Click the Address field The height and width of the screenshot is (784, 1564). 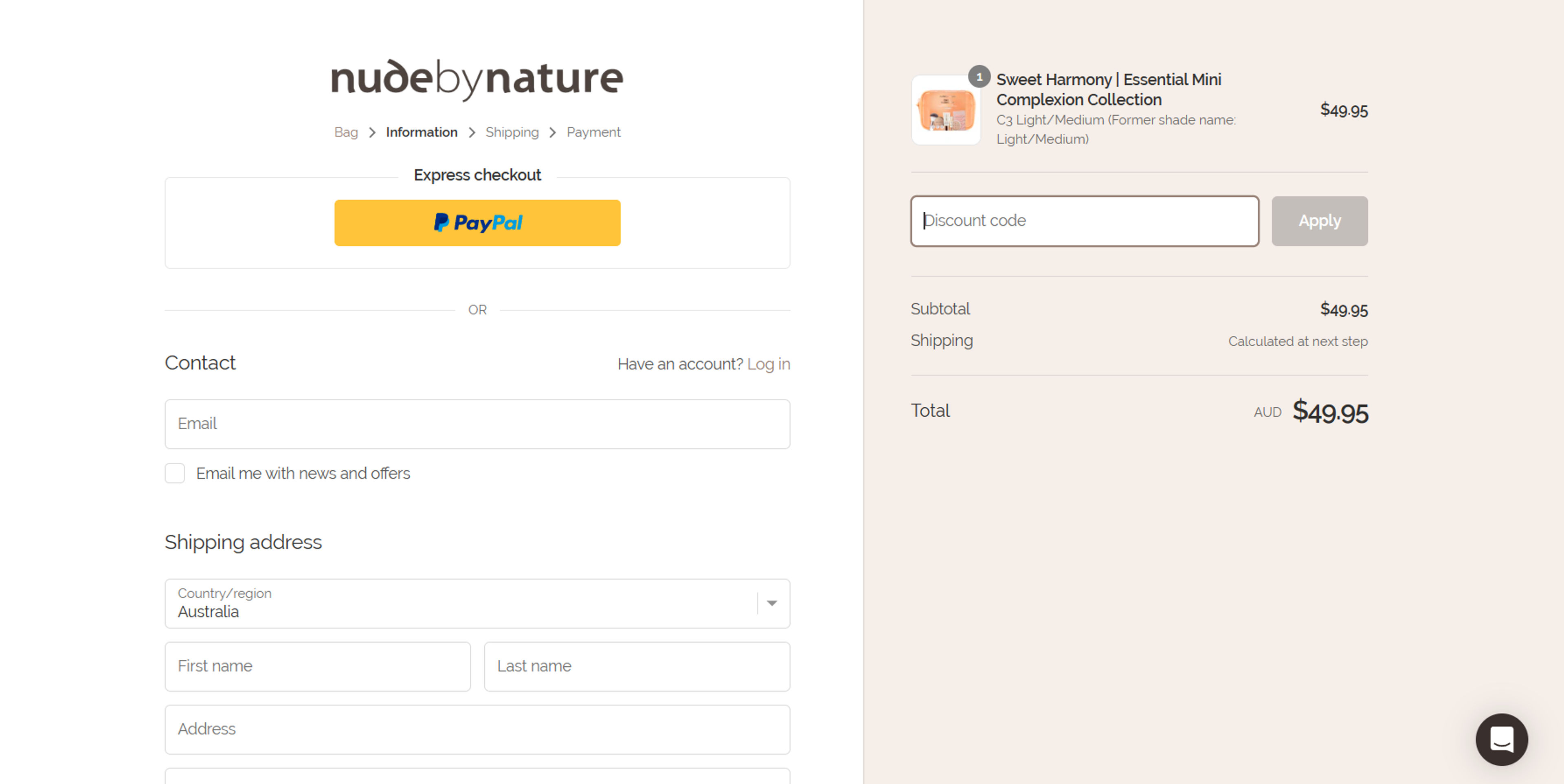tap(477, 729)
